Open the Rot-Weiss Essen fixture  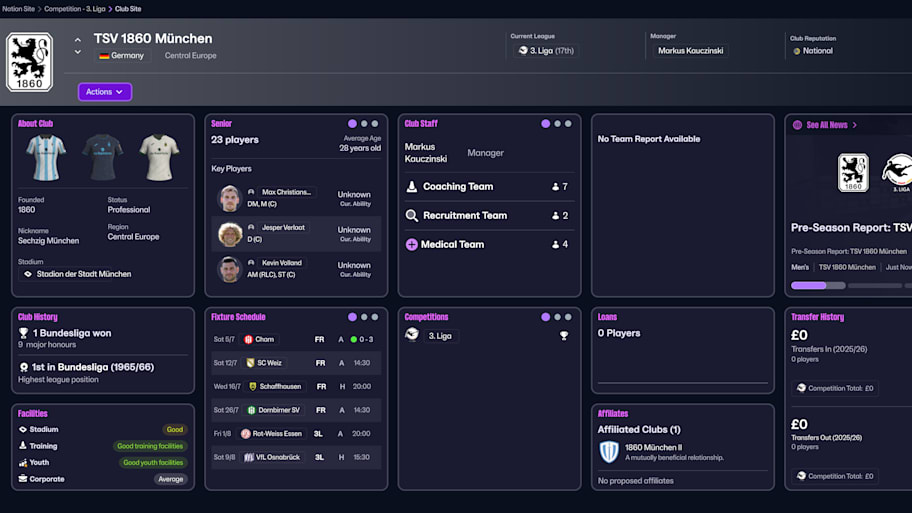(296, 433)
